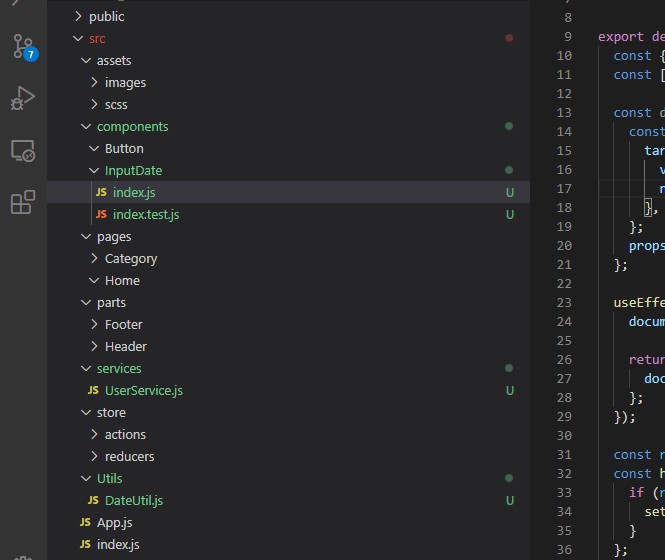Open App.js file
The width and height of the screenshot is (665, 560).
pyautogui.click(x=288, y=522)
